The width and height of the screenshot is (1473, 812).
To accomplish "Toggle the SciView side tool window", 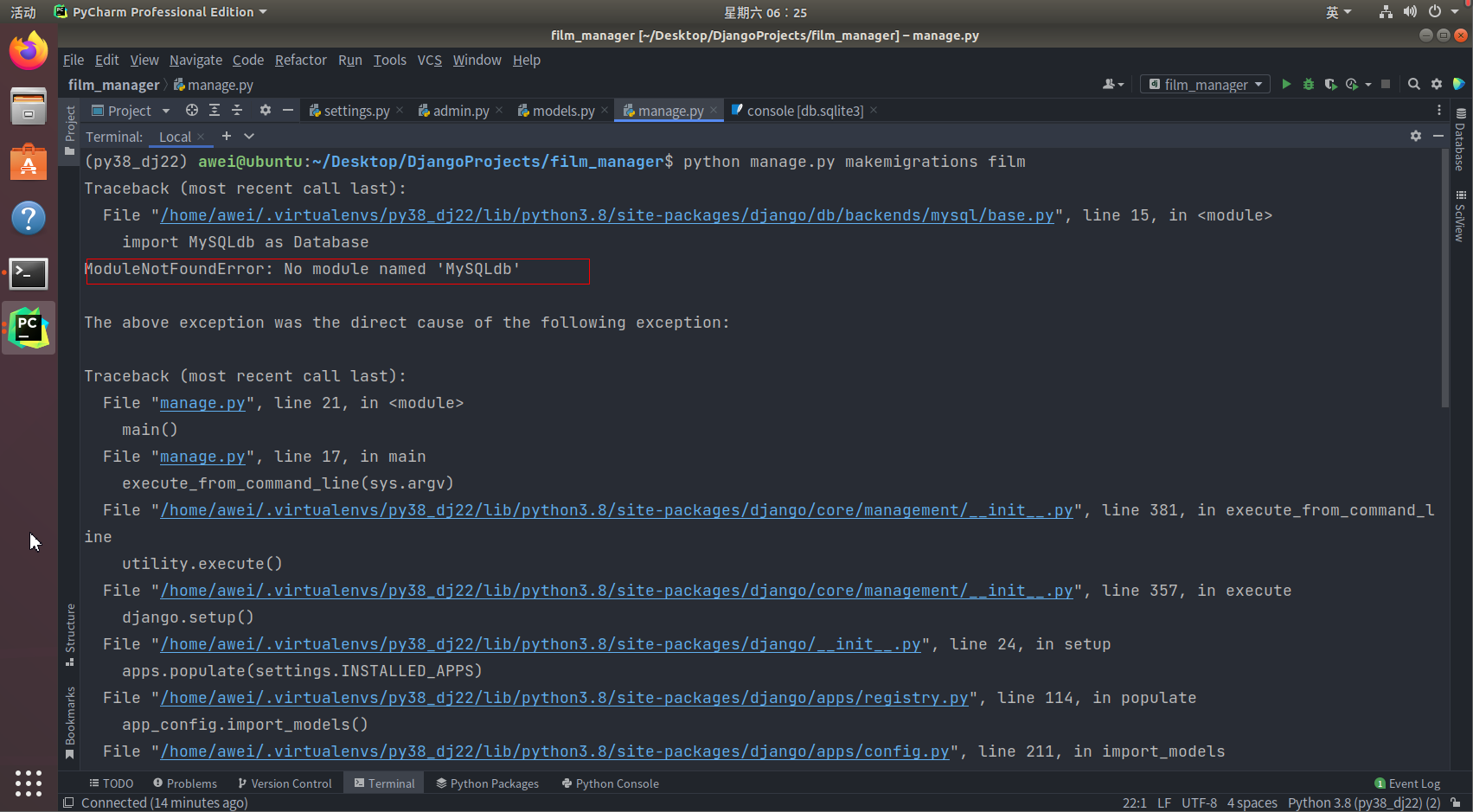I will coord(1460,215).
